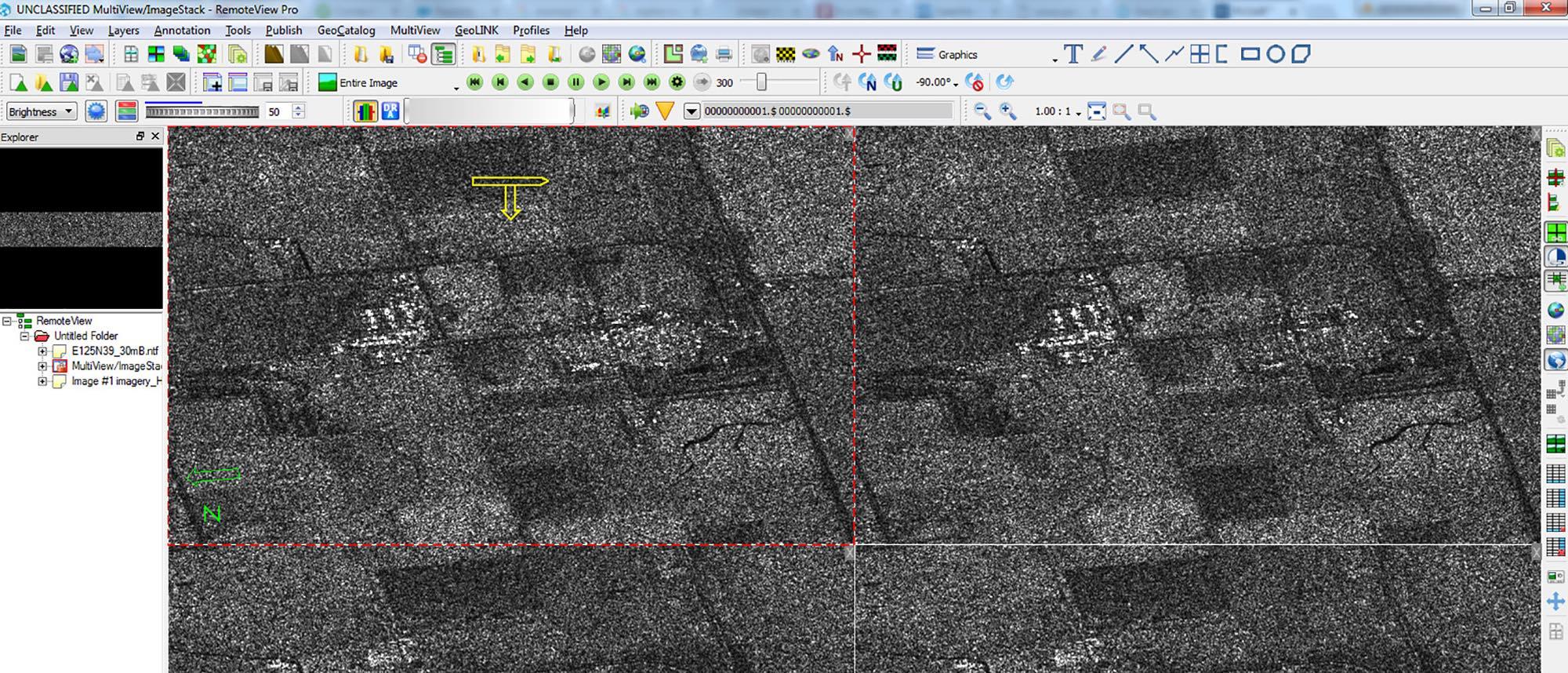Click the globe web-open icon
The image size is (1568, 673).
[x=69, y=54]
